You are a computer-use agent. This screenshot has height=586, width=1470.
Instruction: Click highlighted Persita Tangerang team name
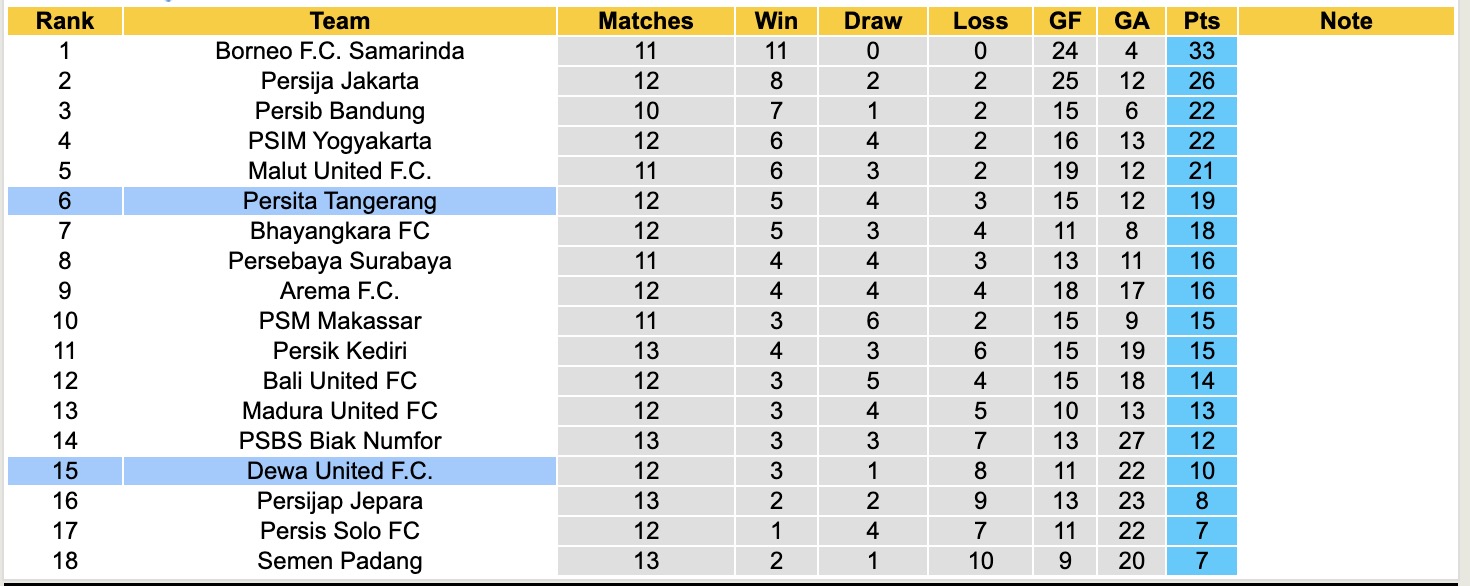pos(339,201)
